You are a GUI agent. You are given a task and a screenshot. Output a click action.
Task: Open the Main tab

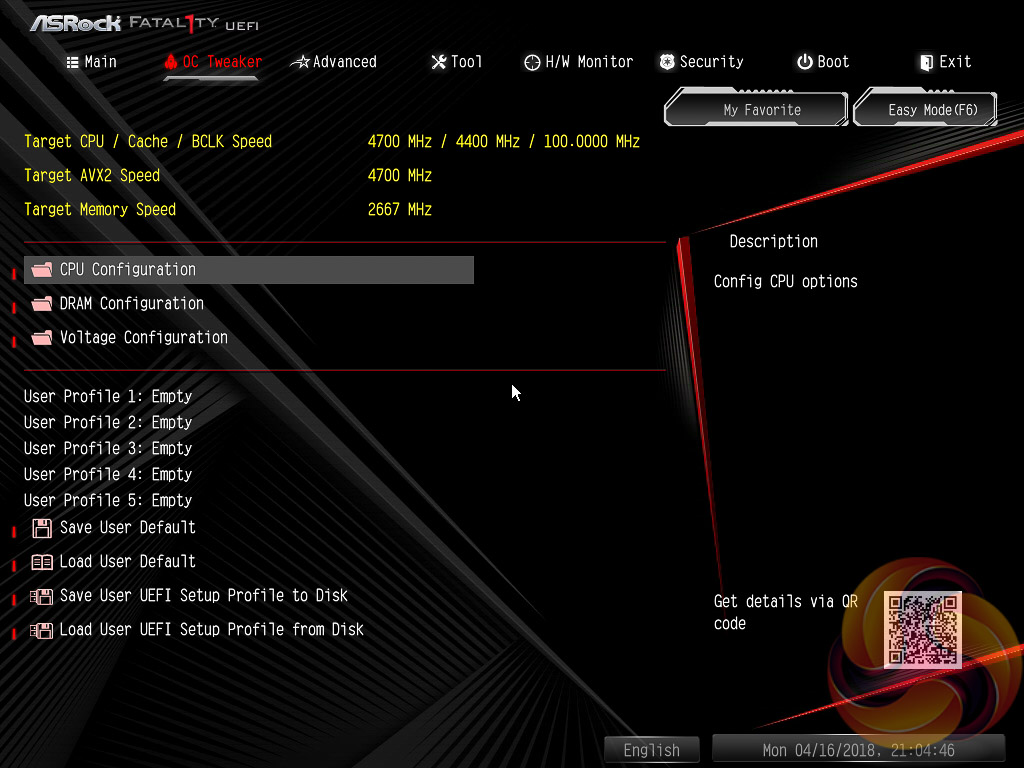(x=91, y=62)
